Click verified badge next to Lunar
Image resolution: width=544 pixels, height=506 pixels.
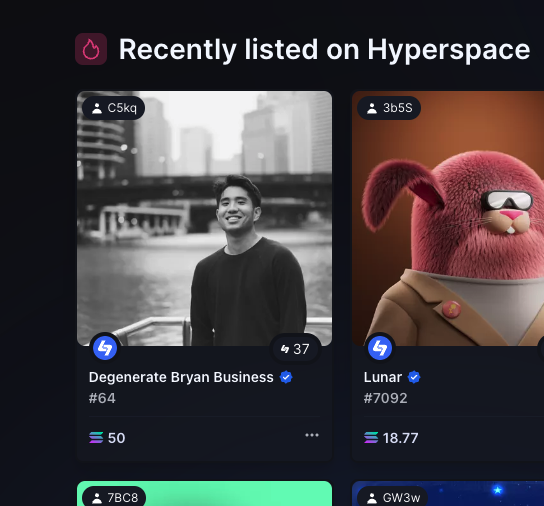point(414,377)
